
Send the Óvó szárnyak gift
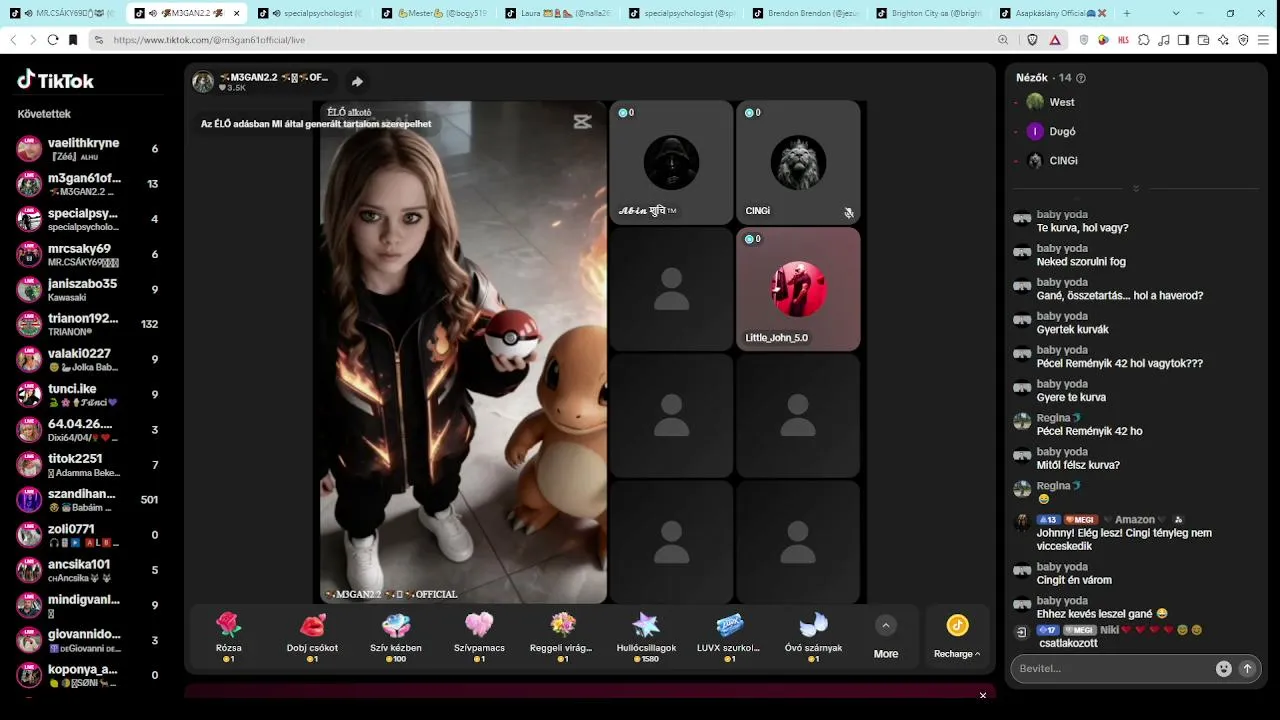pos(813,637)
